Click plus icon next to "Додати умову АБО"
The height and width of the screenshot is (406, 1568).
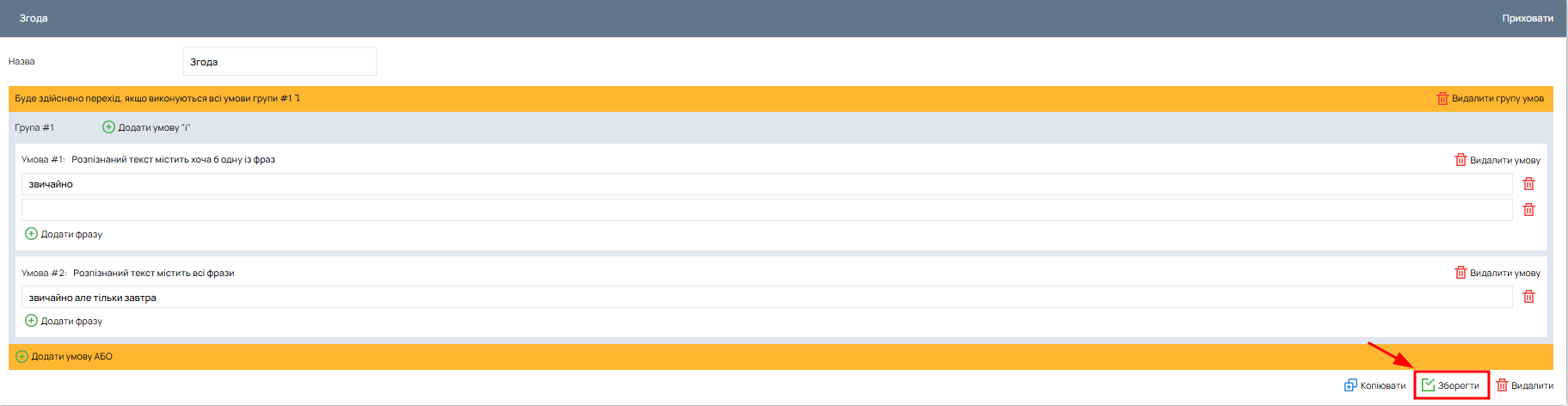22,356
